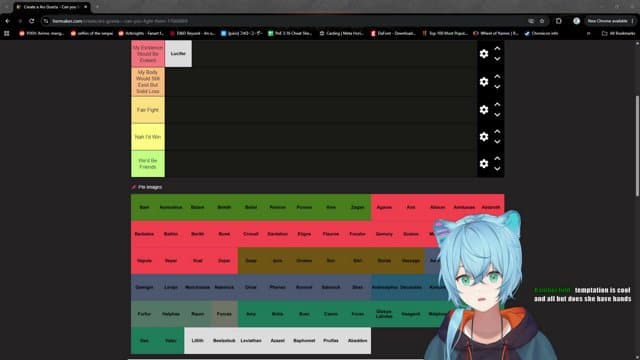This screenshot has height=360, width=640.
Task: Click the Fair Fight tier label
Action: [x=148, y=110]
